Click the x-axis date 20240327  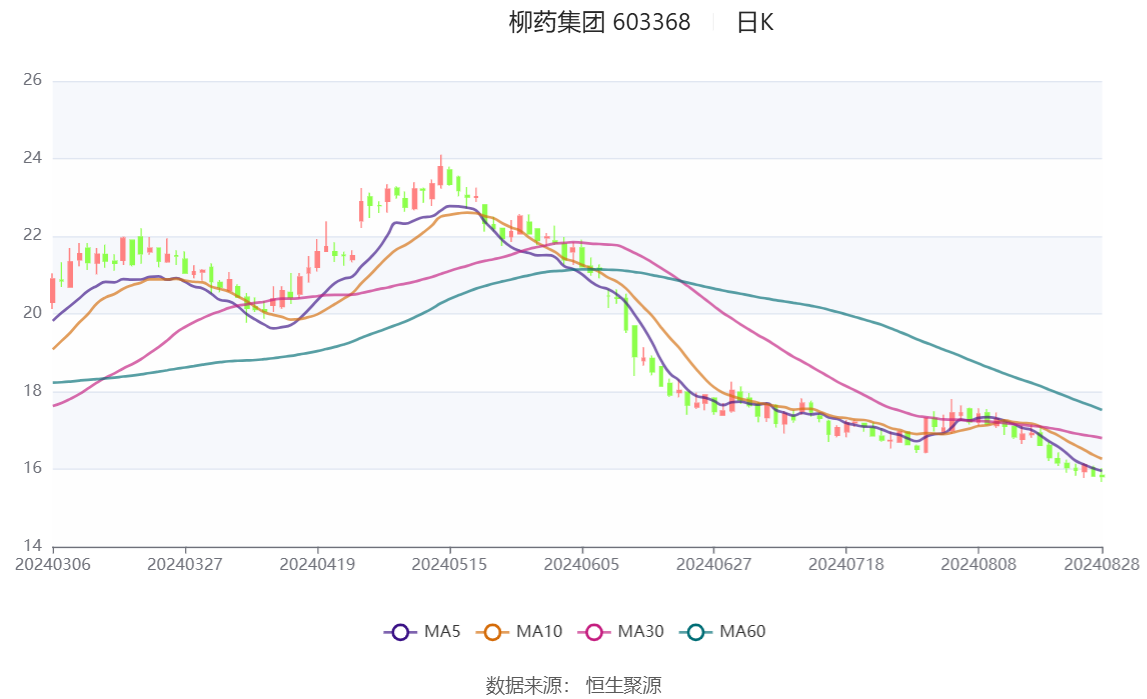pos(185,564)
